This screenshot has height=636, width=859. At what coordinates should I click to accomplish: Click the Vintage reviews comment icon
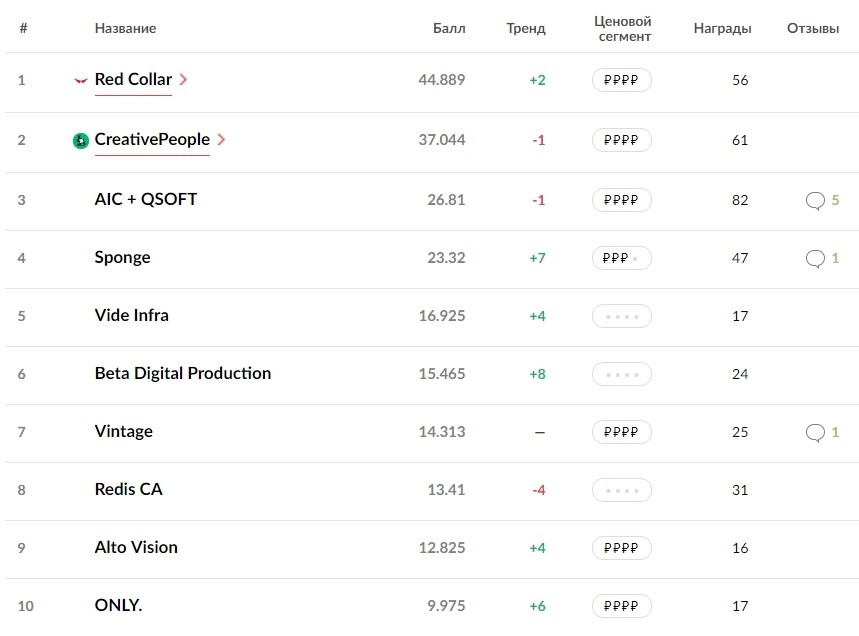click(x=815, y=432)
